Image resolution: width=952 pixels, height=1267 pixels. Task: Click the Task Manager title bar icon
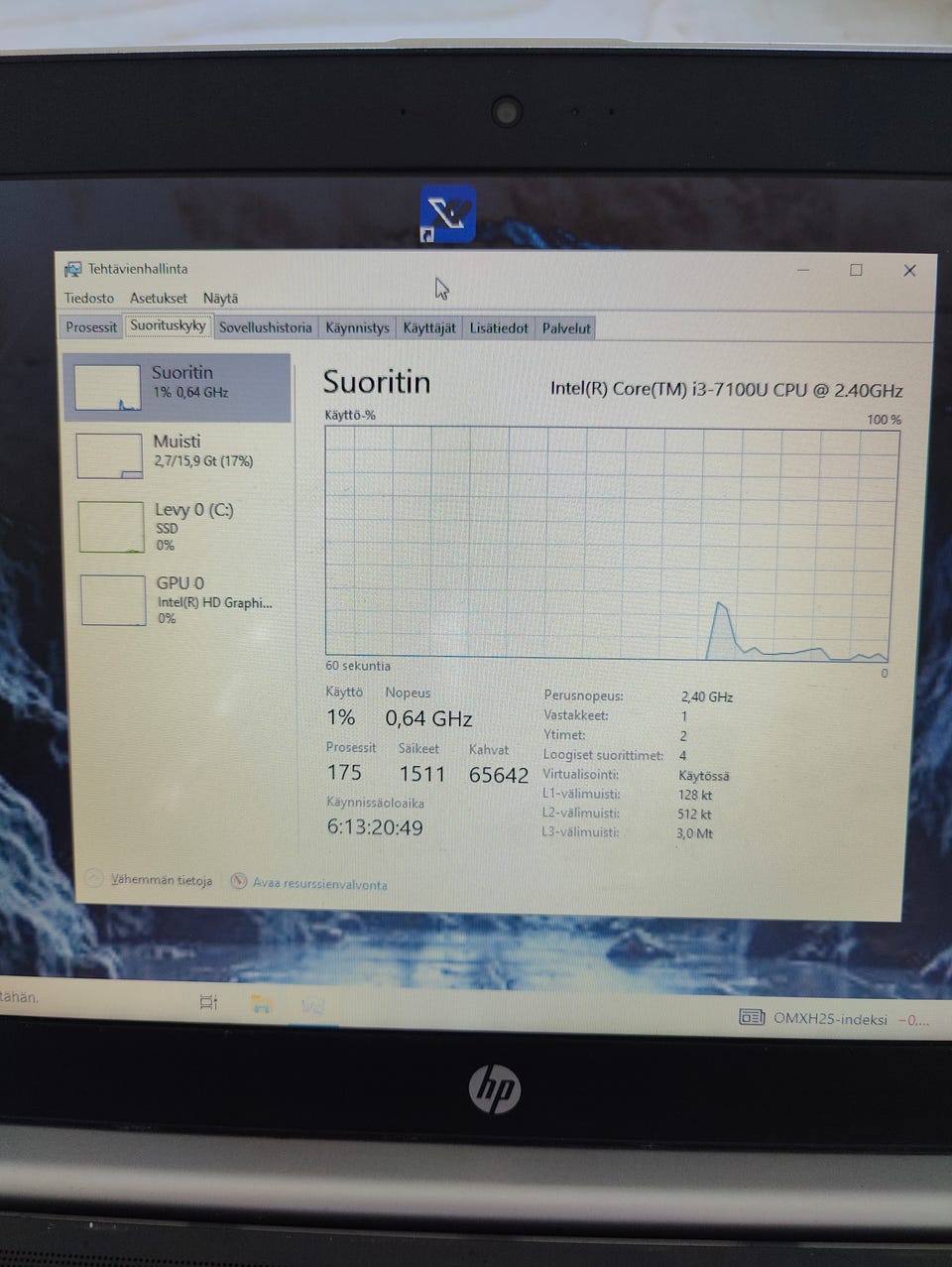pos(72,269)
